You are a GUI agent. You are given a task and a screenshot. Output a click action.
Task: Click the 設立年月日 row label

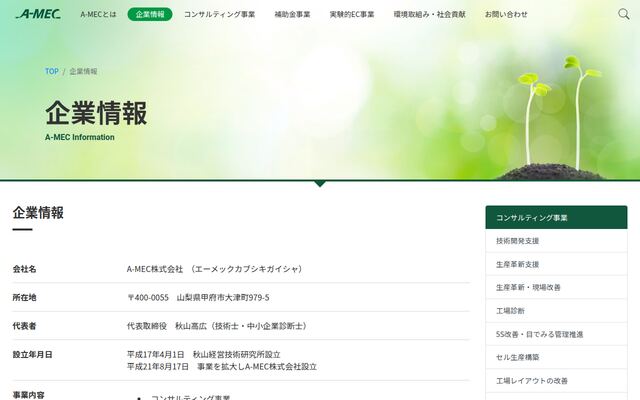pyautogui.click(x=33, y=355)
